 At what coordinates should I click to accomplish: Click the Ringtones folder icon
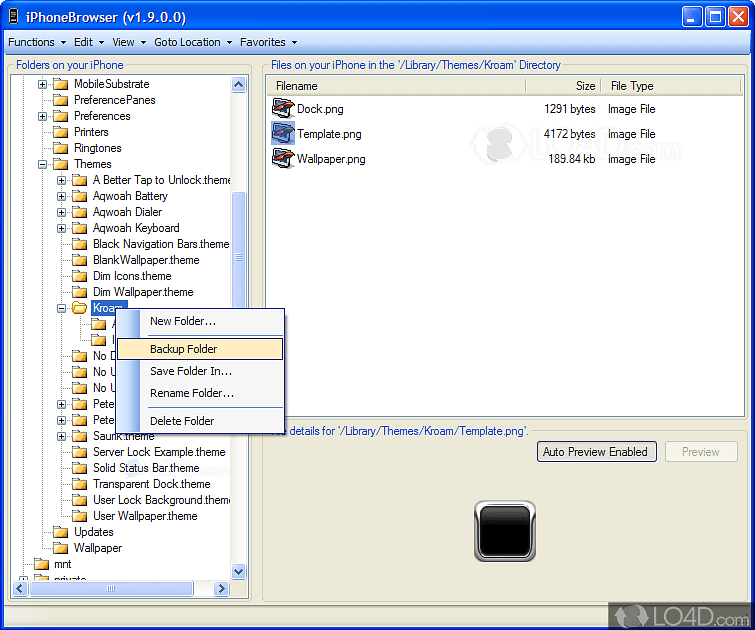tap(61, 148)
